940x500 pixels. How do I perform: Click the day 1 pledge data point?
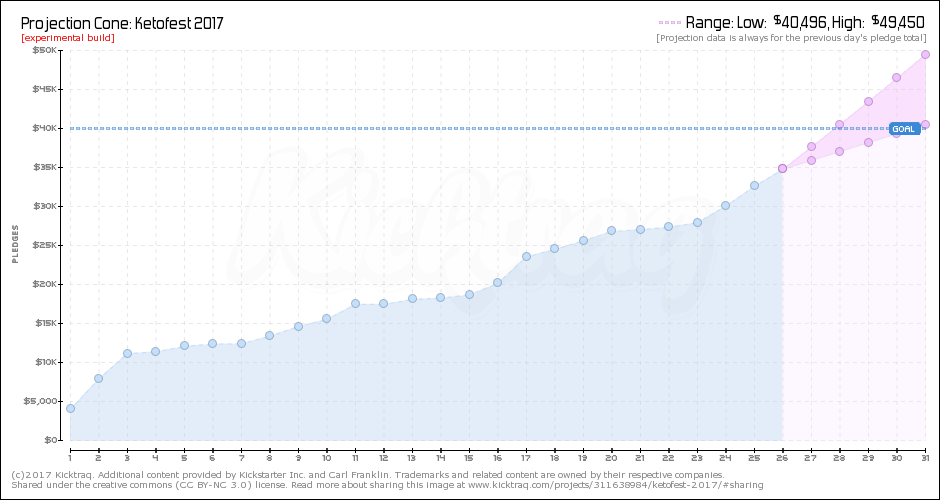tap(70, 408)
